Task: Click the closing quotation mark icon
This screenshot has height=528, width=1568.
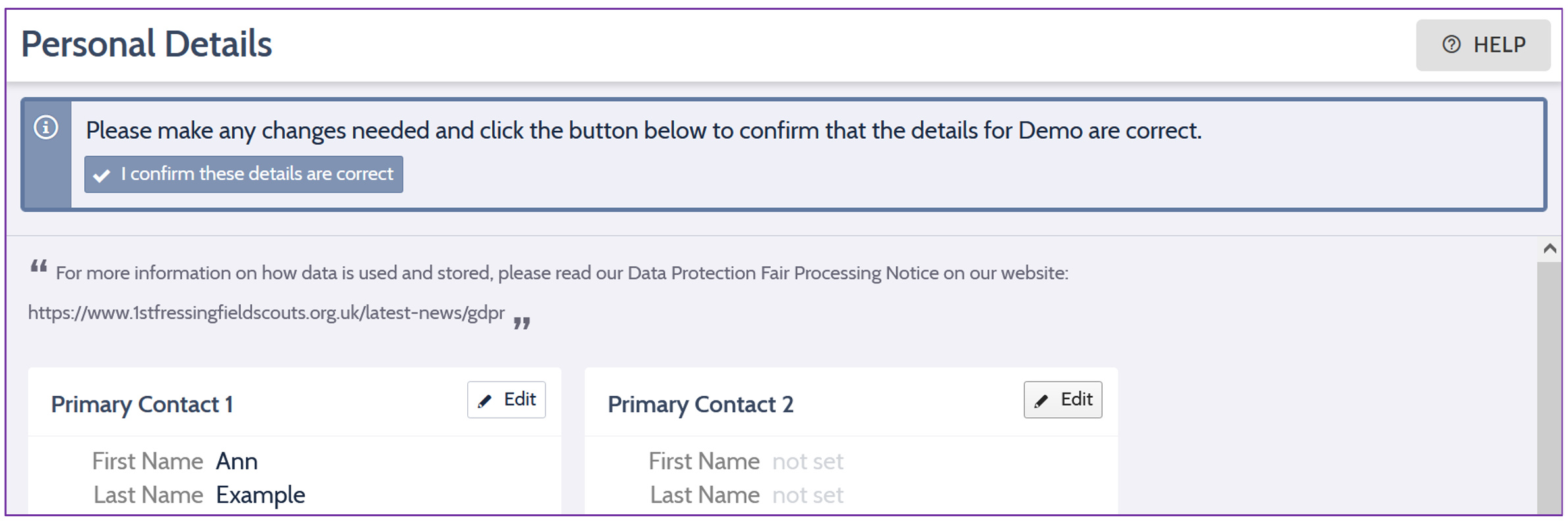Action: coord(522,323)
